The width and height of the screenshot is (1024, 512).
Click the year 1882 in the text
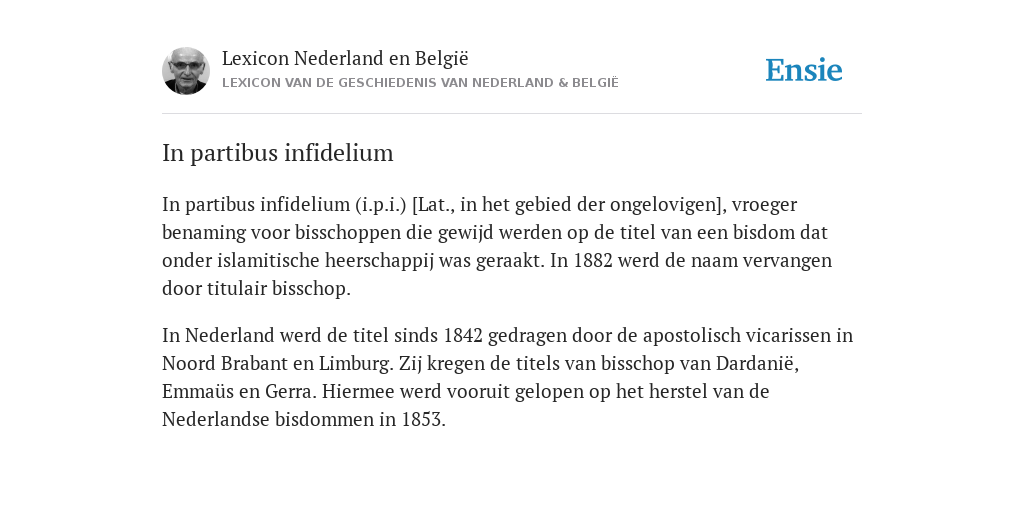[x=593, y=261]
